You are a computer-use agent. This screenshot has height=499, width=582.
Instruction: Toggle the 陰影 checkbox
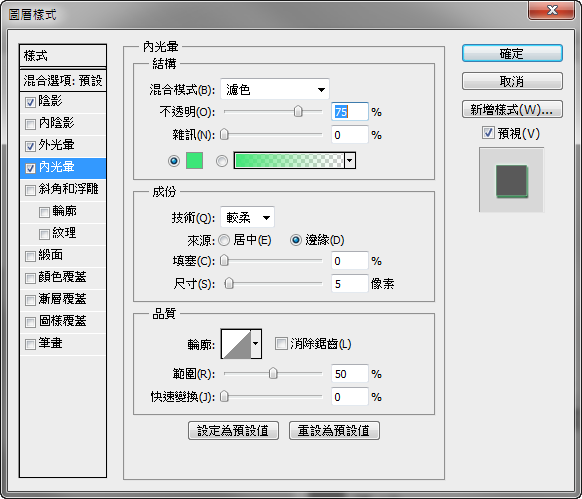tap(30, 102)
